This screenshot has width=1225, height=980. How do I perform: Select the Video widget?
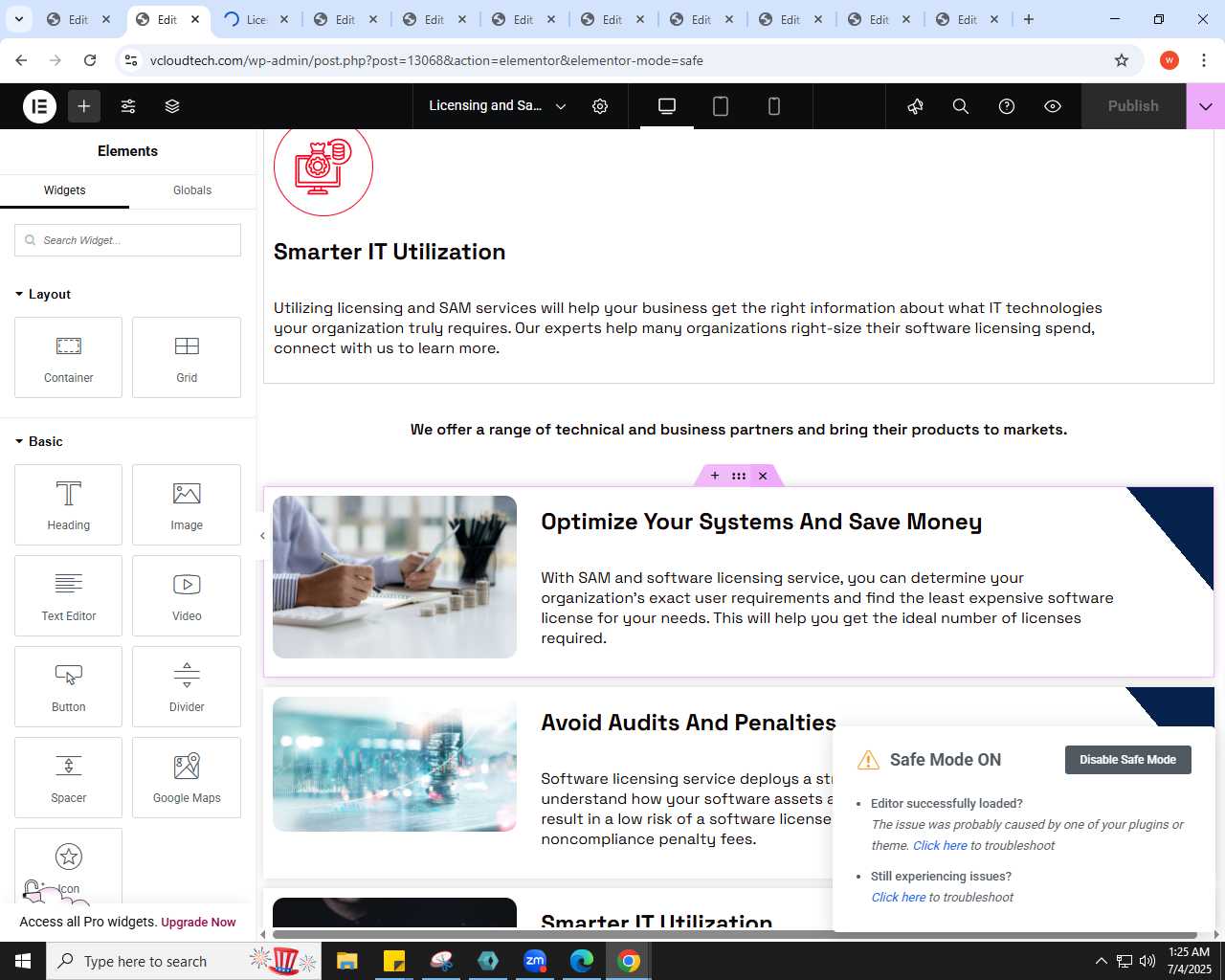pos(187,595)
